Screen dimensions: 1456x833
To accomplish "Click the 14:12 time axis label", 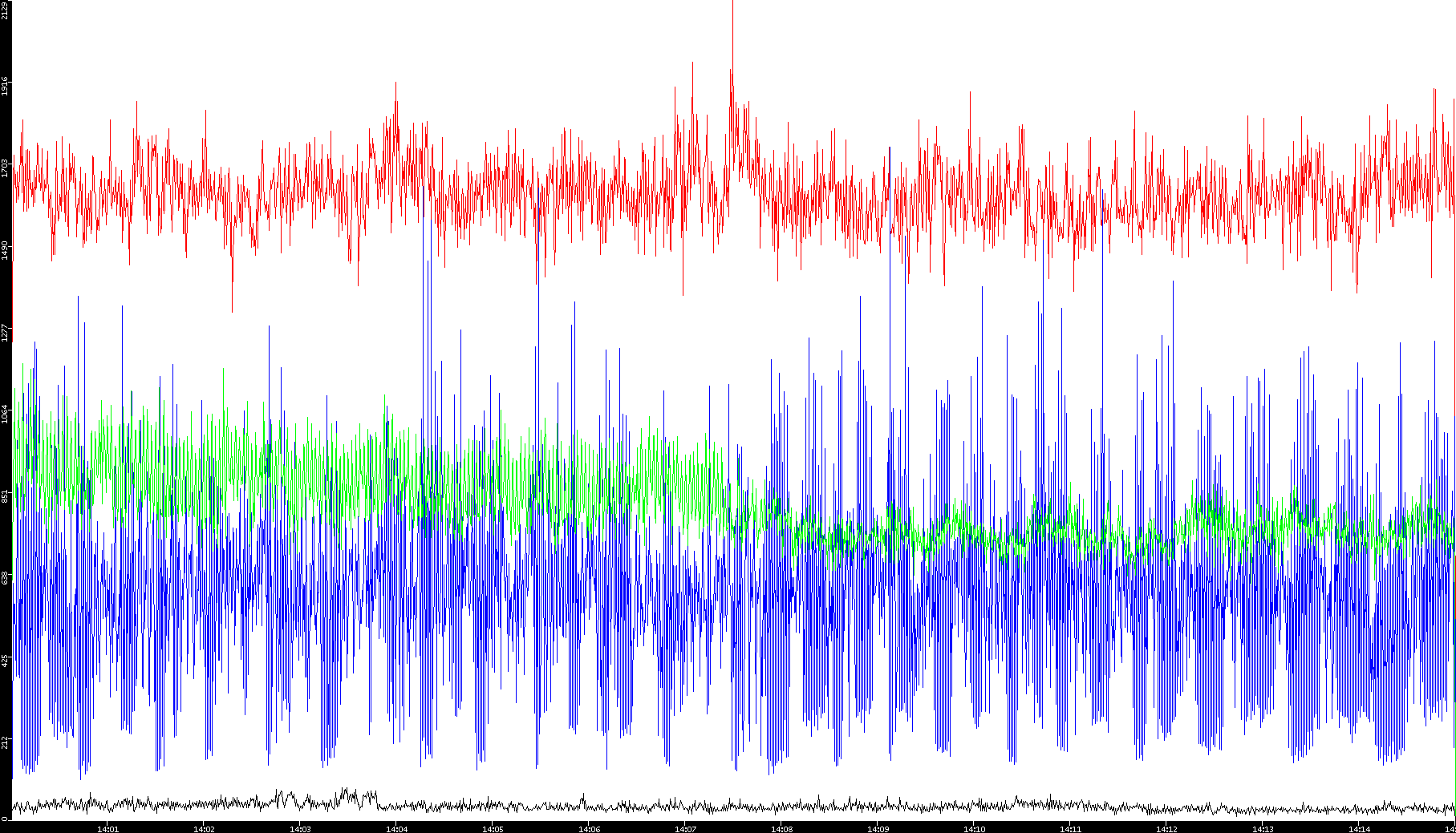I will coord(1166,829).
